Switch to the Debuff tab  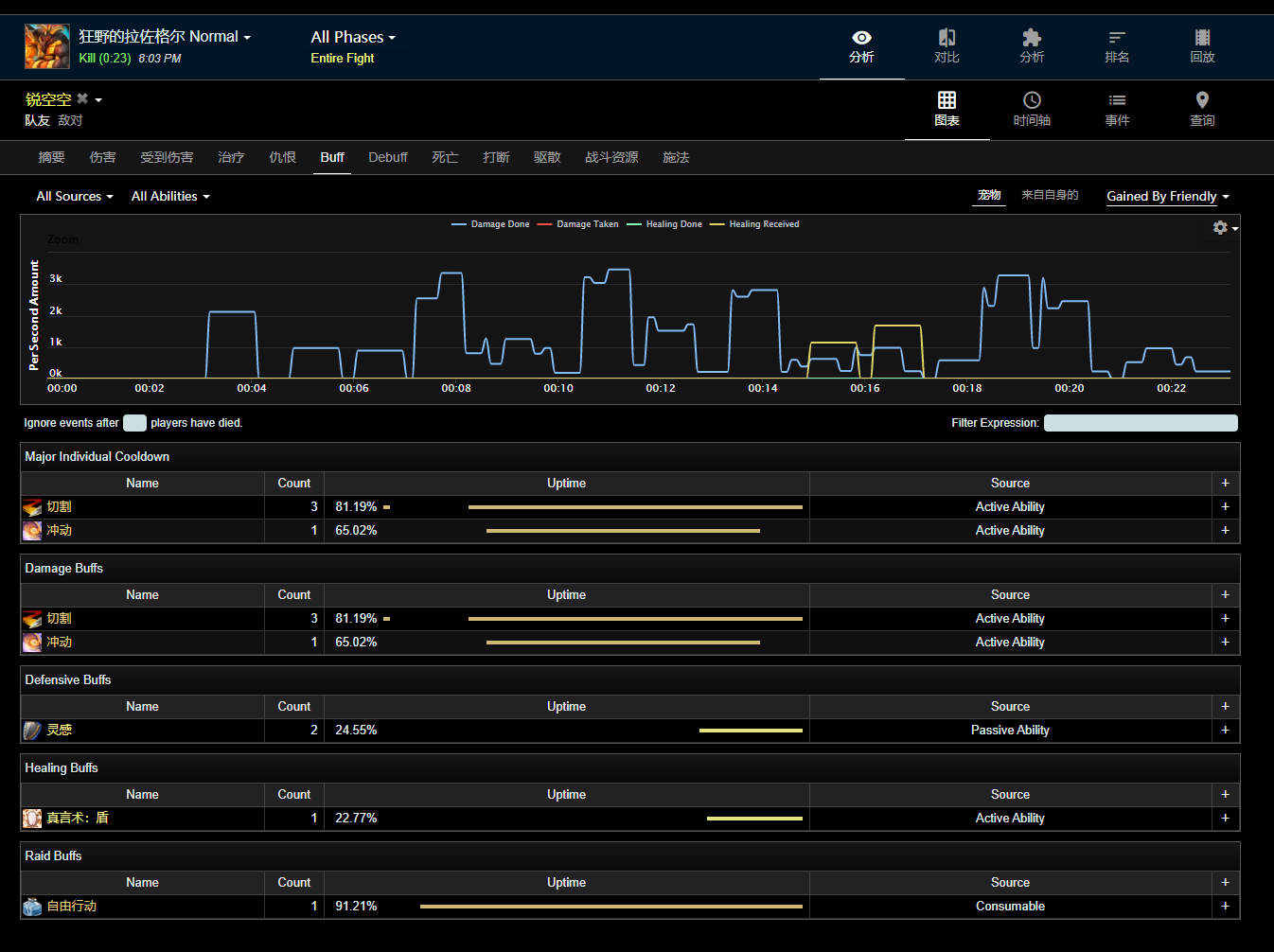387,157
